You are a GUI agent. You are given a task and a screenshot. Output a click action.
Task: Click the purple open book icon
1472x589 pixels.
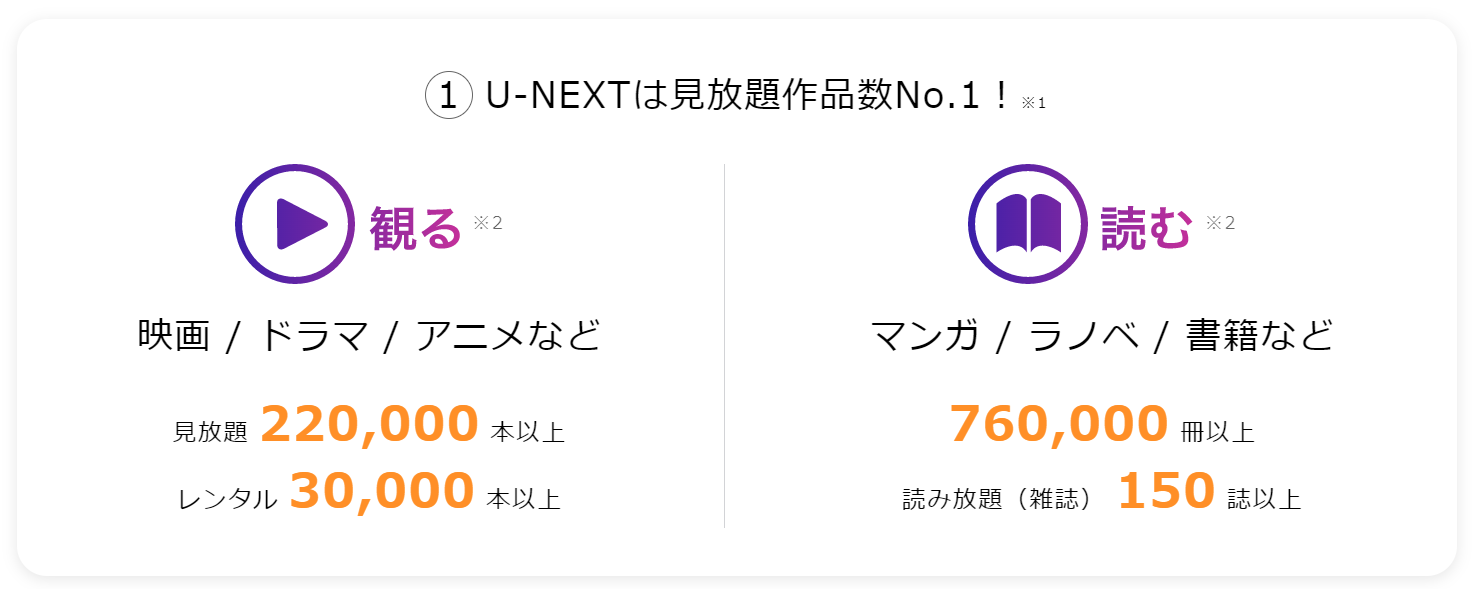point(1029,224)
